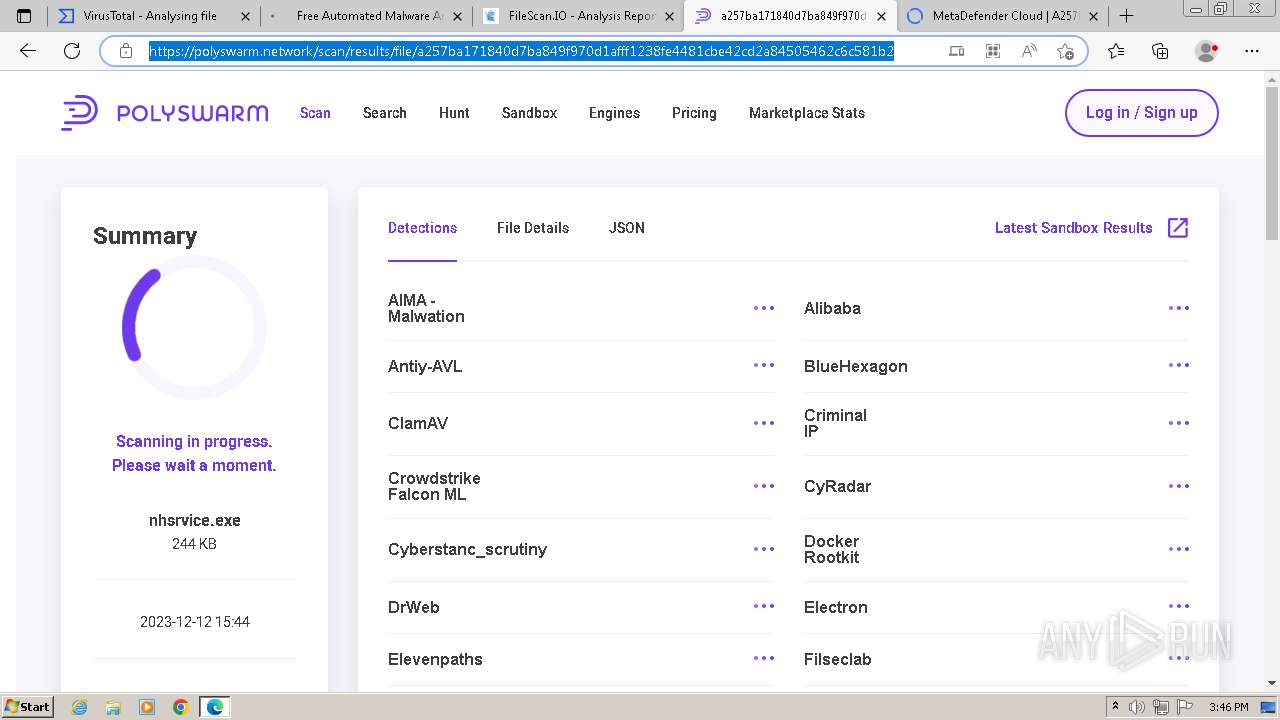Image resolution: width=1280 pixels, height=720 pixels.
Task: Open Windows Explorer from taskbar
Action: point(113,707)
